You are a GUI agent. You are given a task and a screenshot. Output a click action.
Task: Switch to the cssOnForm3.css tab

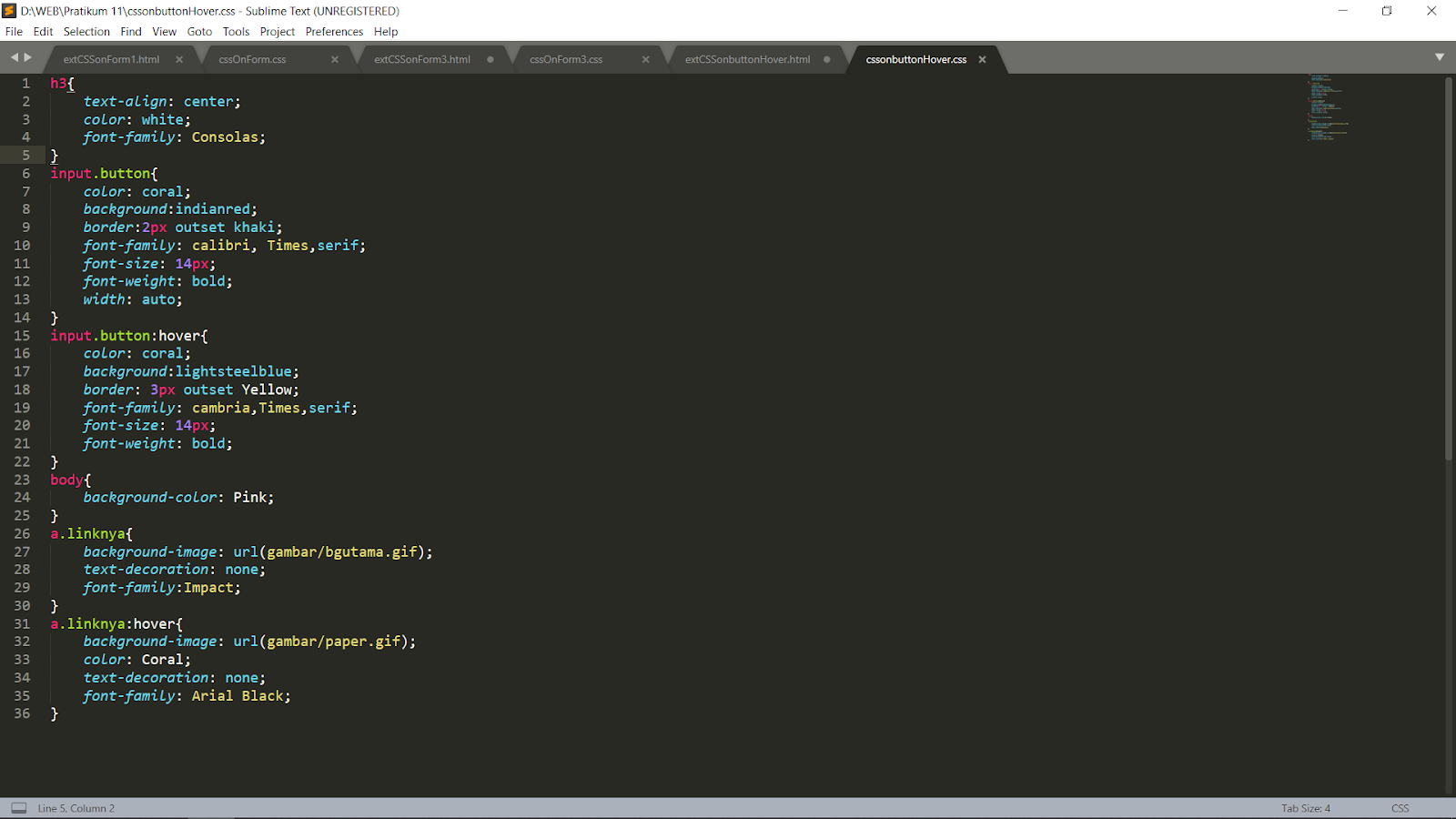[x=566, y=59]
